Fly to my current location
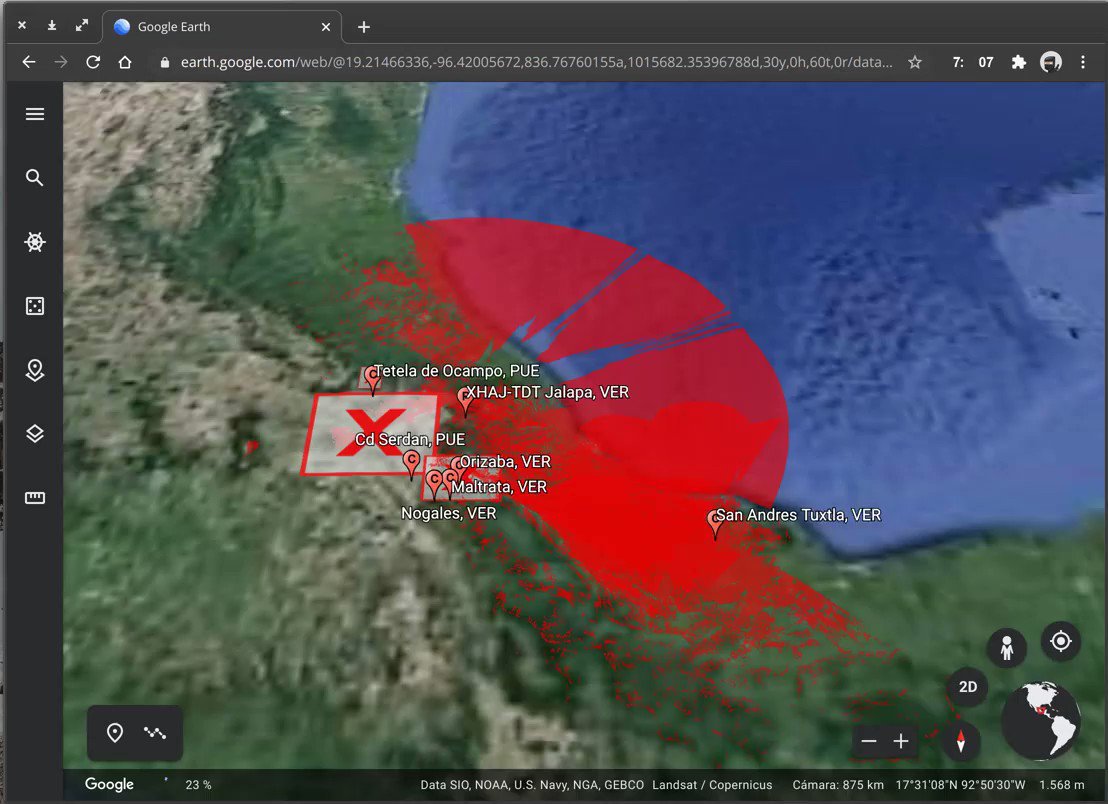This screenshot has height=804, width=1108. point(1060,640)
